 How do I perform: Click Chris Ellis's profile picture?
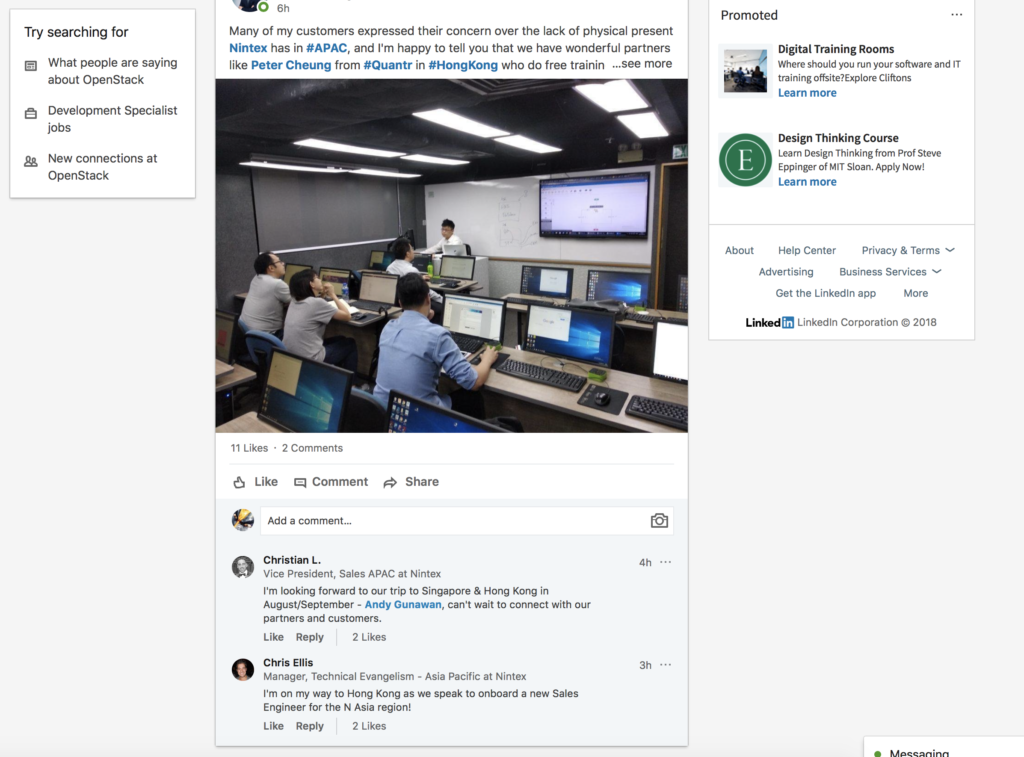tap(243, 669)
